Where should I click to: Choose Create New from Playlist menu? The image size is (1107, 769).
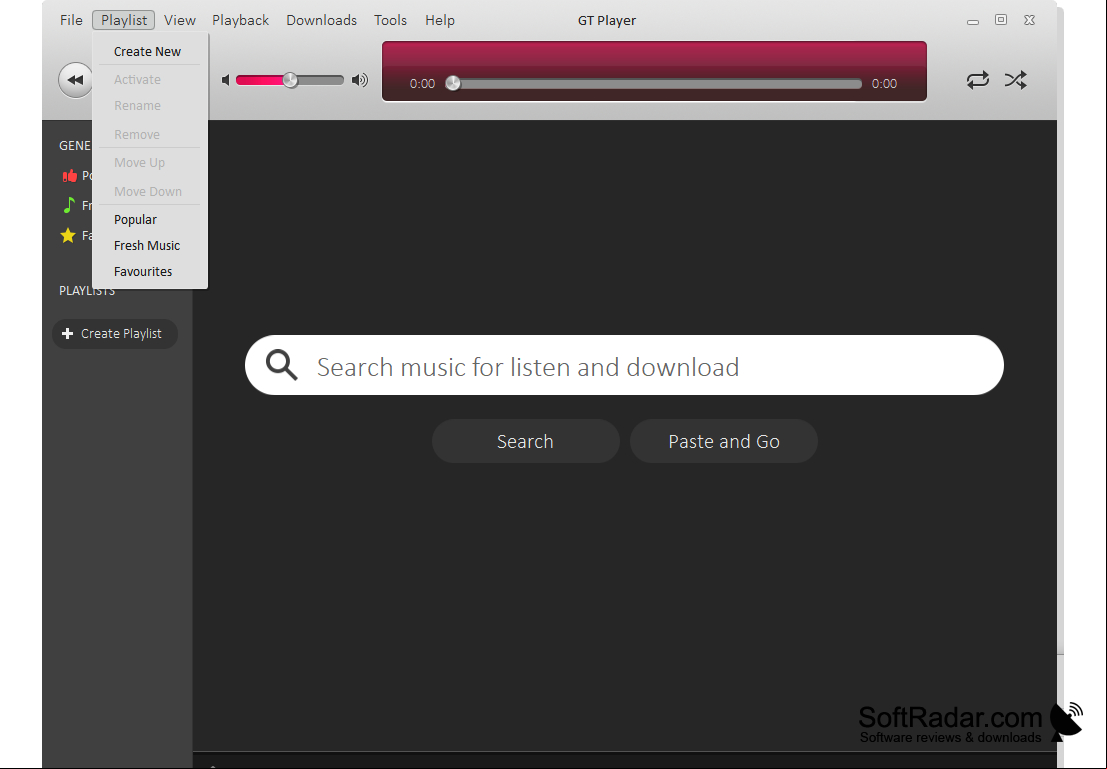[x=150, y=52]
